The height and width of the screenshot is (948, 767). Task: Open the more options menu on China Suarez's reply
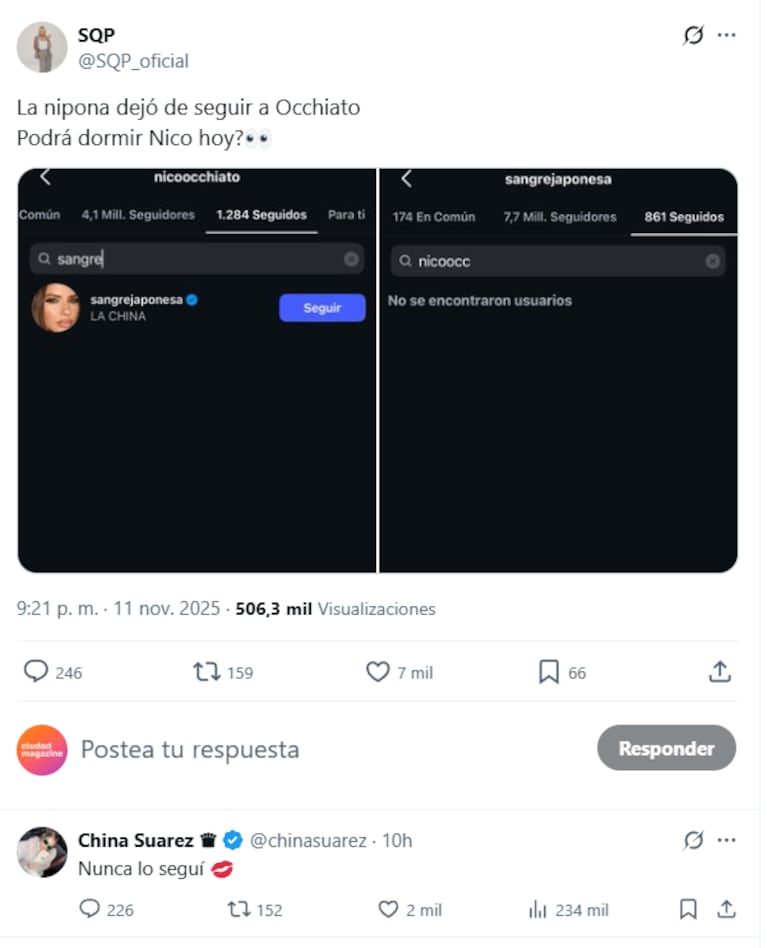[727, 840]
